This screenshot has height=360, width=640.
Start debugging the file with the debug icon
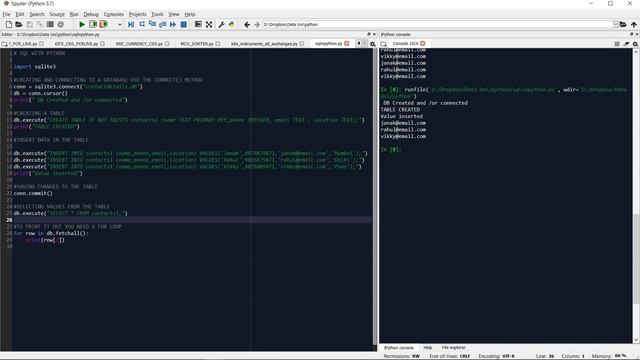point(131,24)
